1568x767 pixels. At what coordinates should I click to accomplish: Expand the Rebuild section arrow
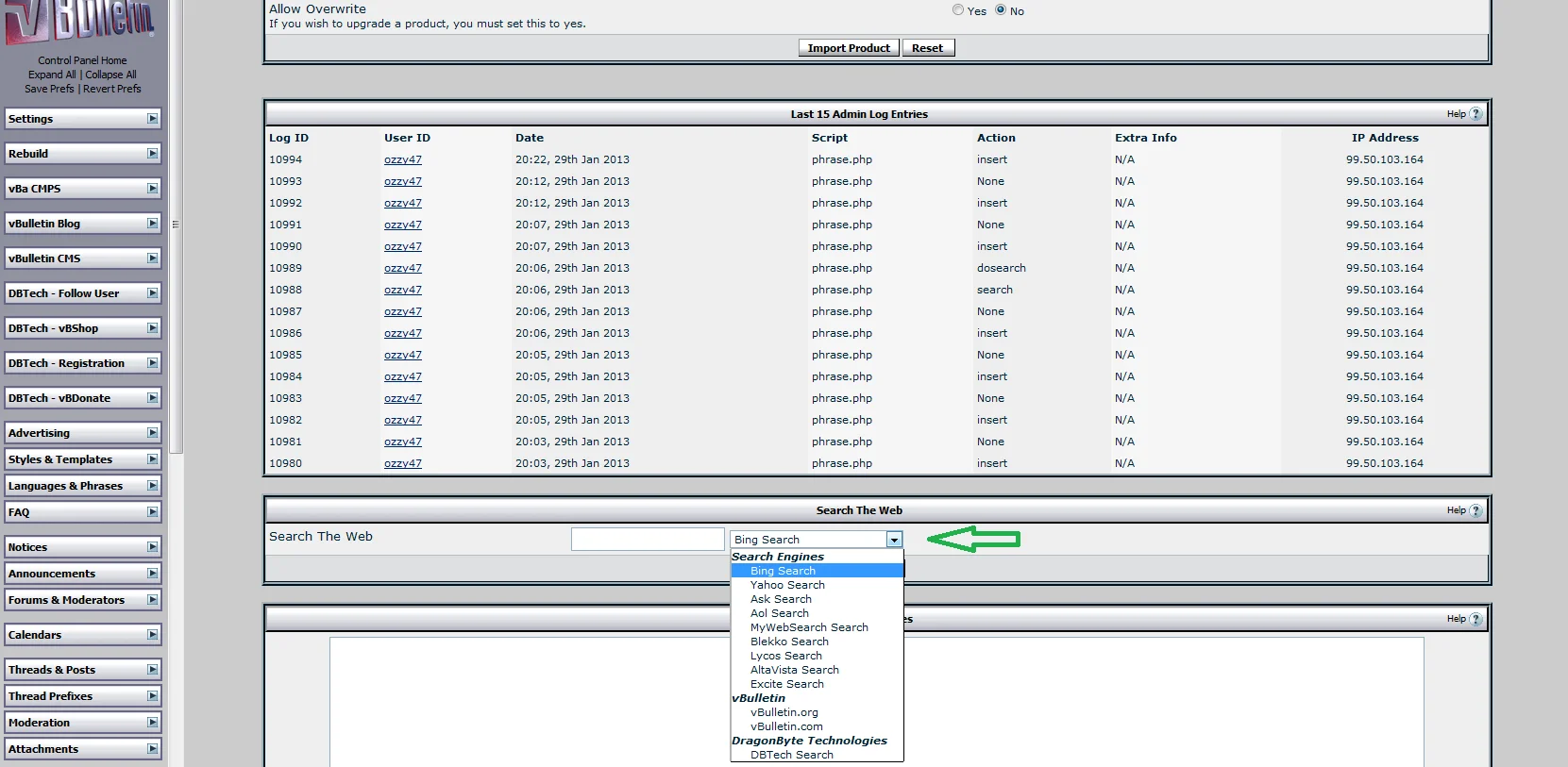click(152, 154)
